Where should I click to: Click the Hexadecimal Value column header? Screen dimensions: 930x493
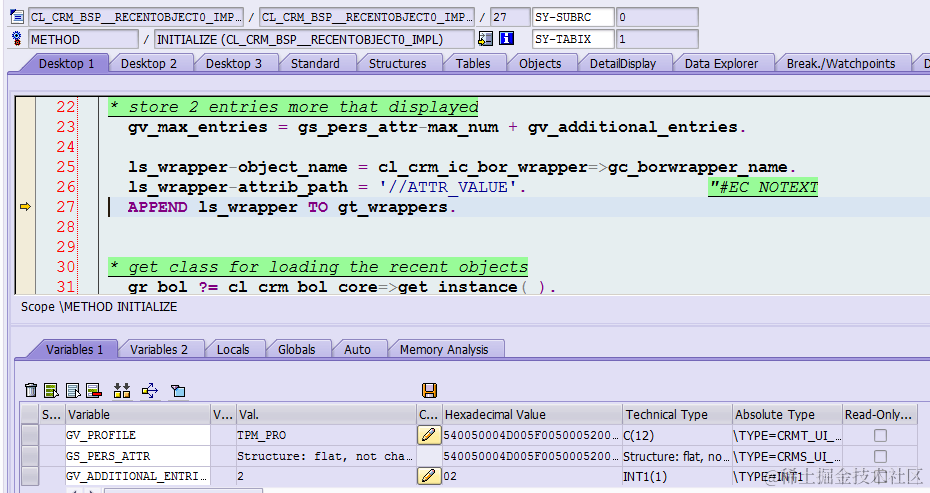[x=532, y=415]
